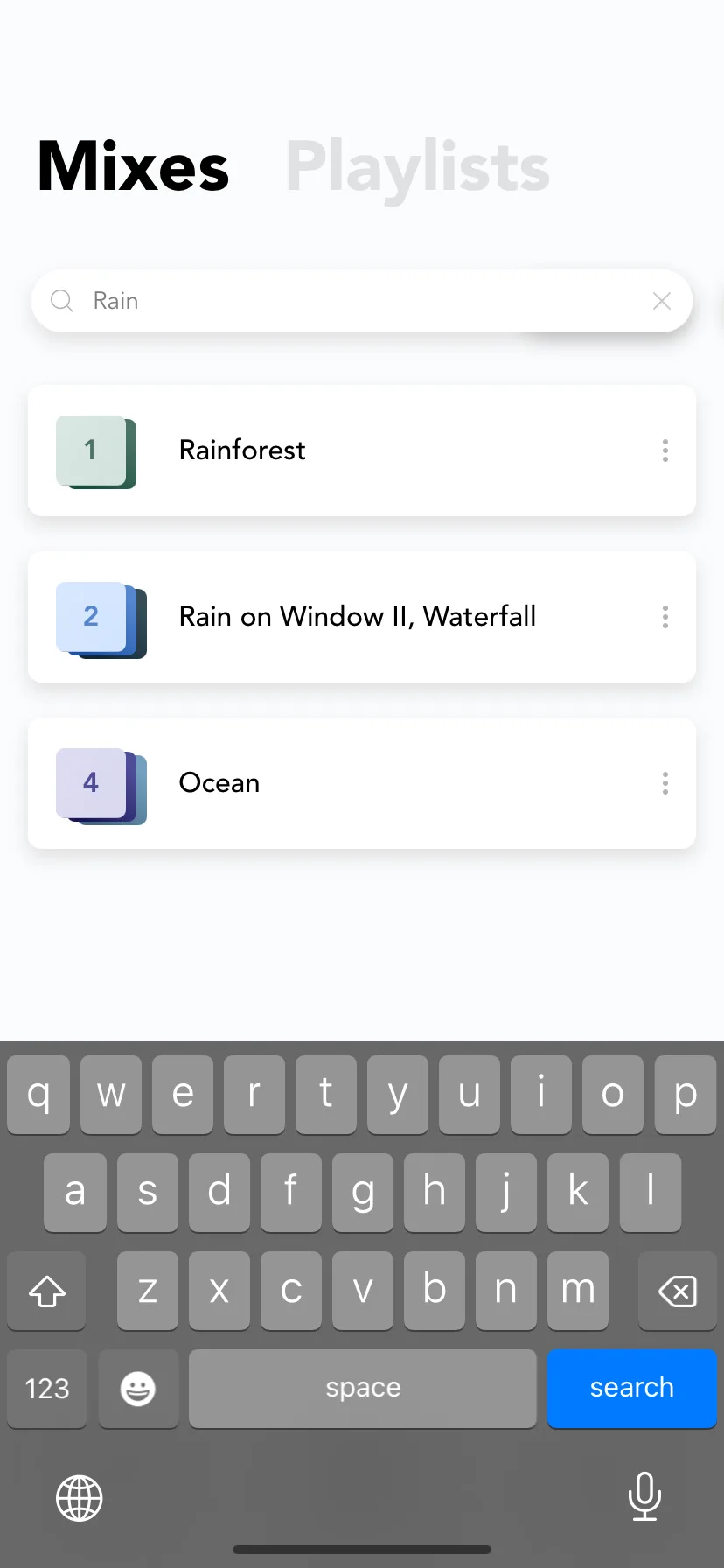Screen dimensions: 724x1568
Task: Tap the magnifier icon in search bar
Action: pos(62,301)
